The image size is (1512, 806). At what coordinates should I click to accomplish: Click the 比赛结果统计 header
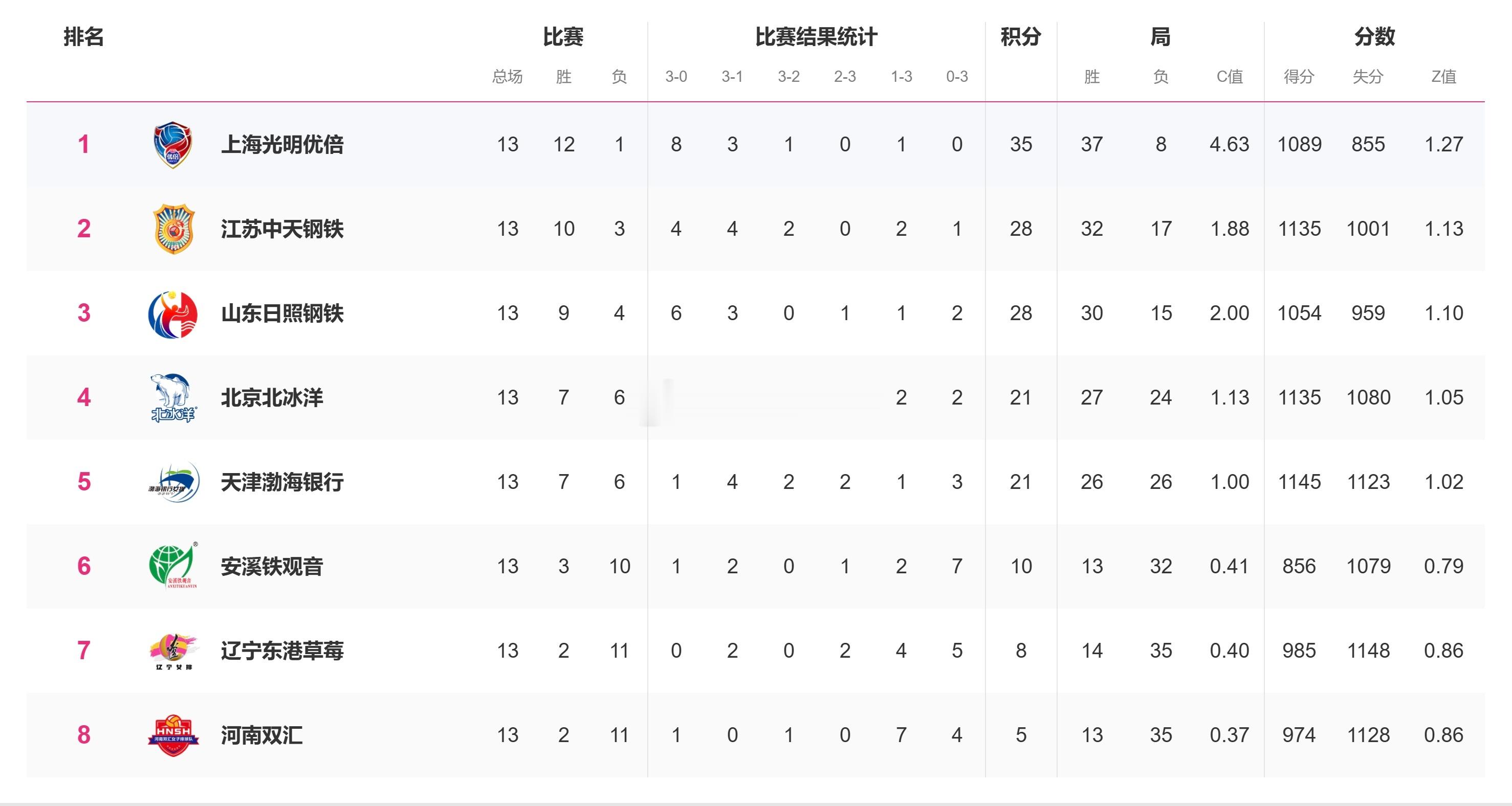point(816,37)
